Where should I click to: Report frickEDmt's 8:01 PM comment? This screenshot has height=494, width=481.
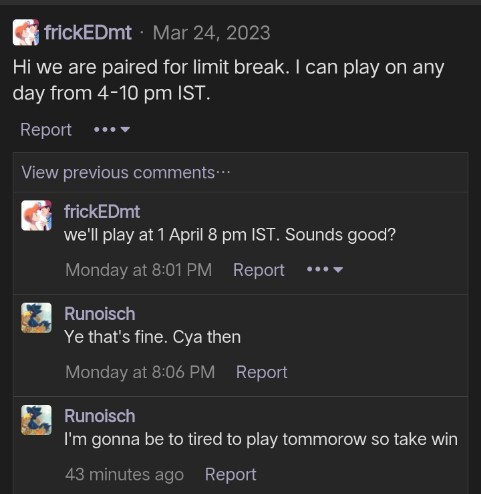259,270
